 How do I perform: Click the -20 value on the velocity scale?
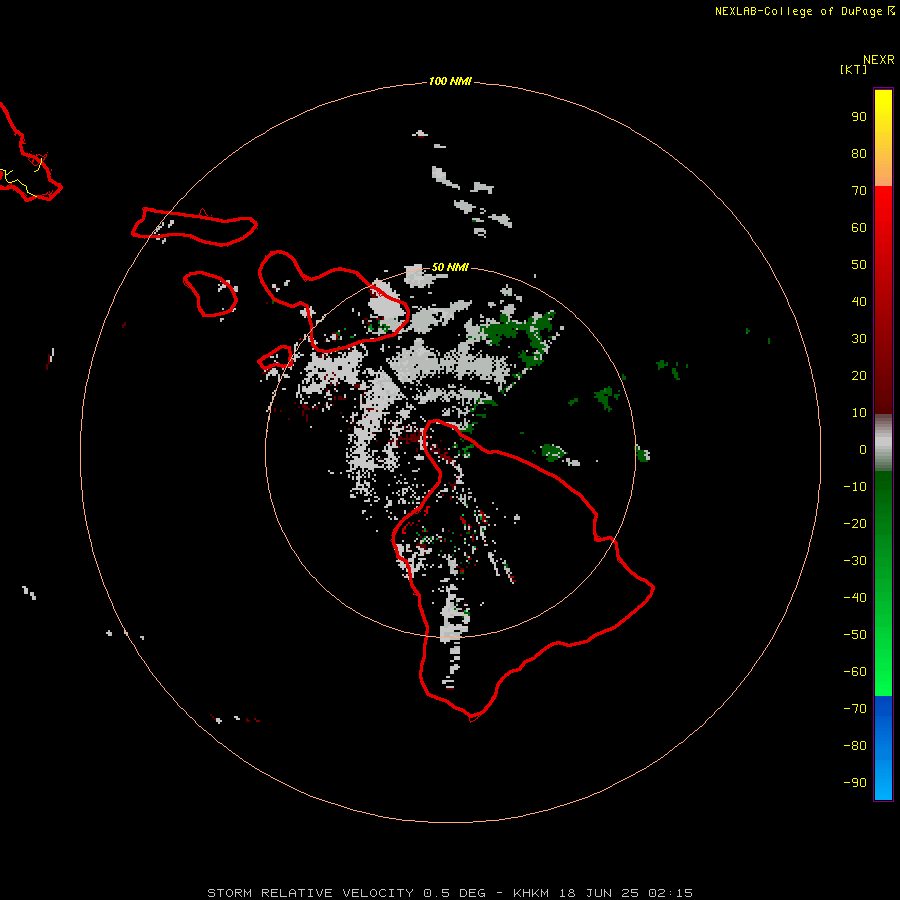[x=855, y=523]
